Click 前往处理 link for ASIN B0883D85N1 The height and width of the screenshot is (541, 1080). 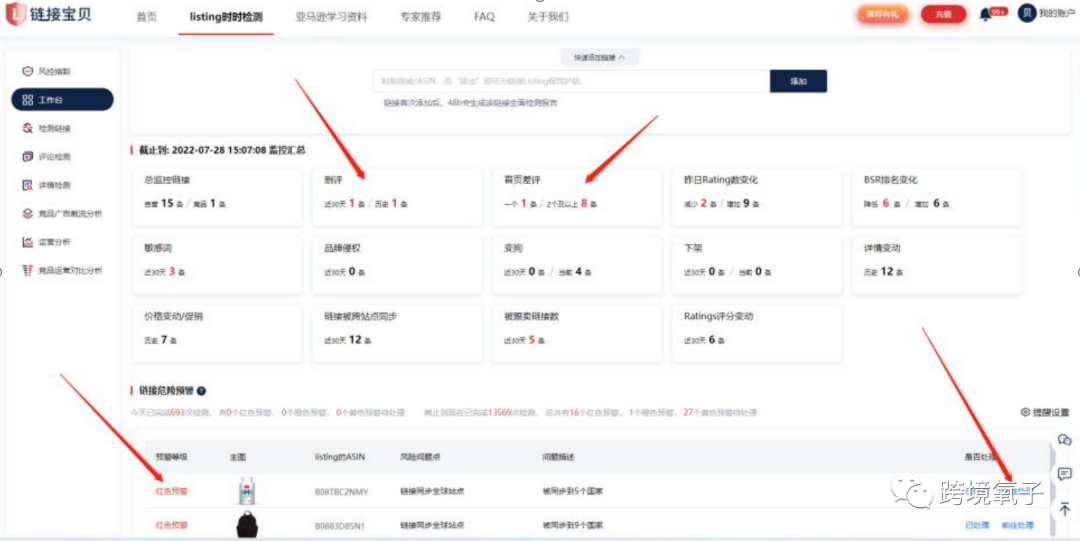(x=1017, y=525)
